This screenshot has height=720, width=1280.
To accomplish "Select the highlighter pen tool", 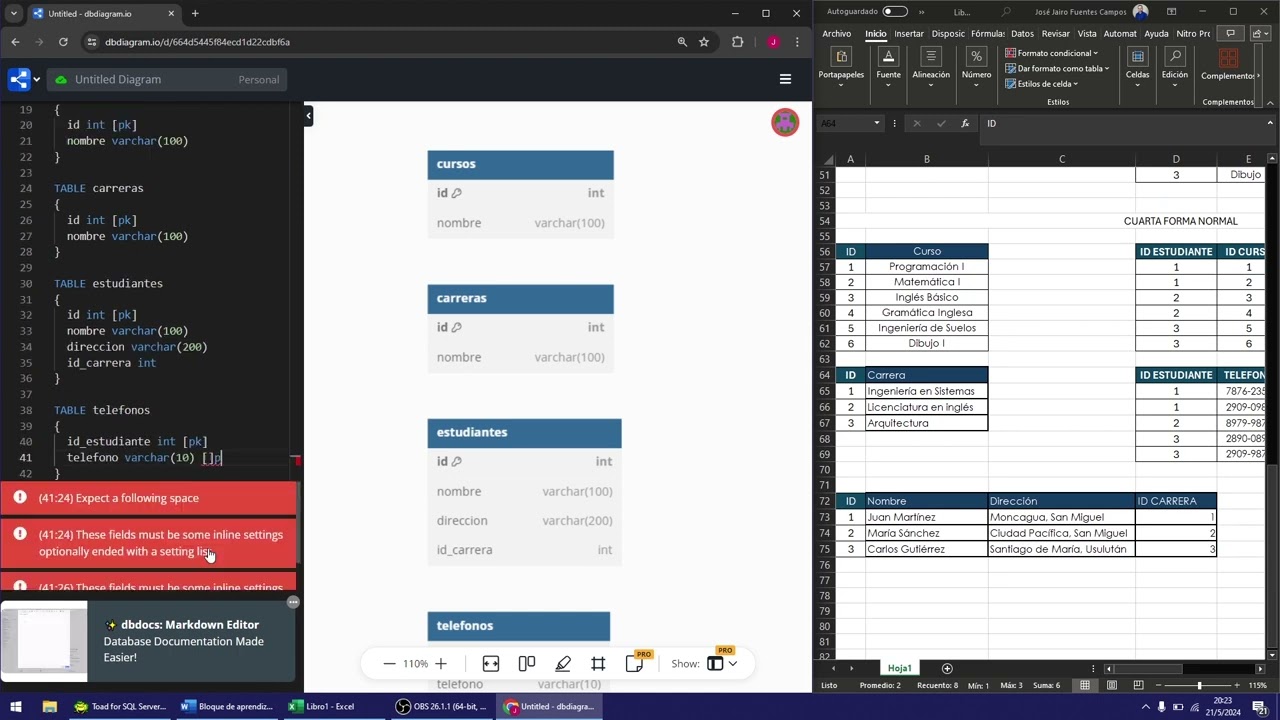I will point(563,663).
